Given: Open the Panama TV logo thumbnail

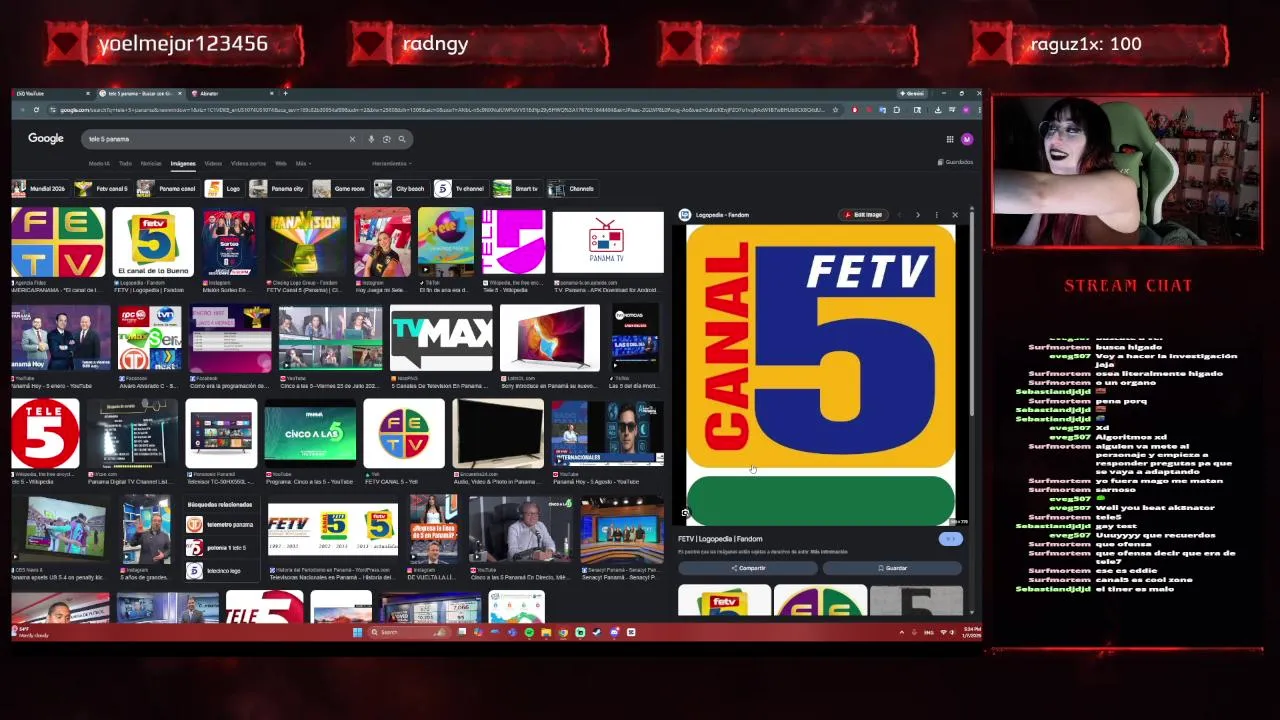Looking at the screenshot, I should tap(607, 242).
